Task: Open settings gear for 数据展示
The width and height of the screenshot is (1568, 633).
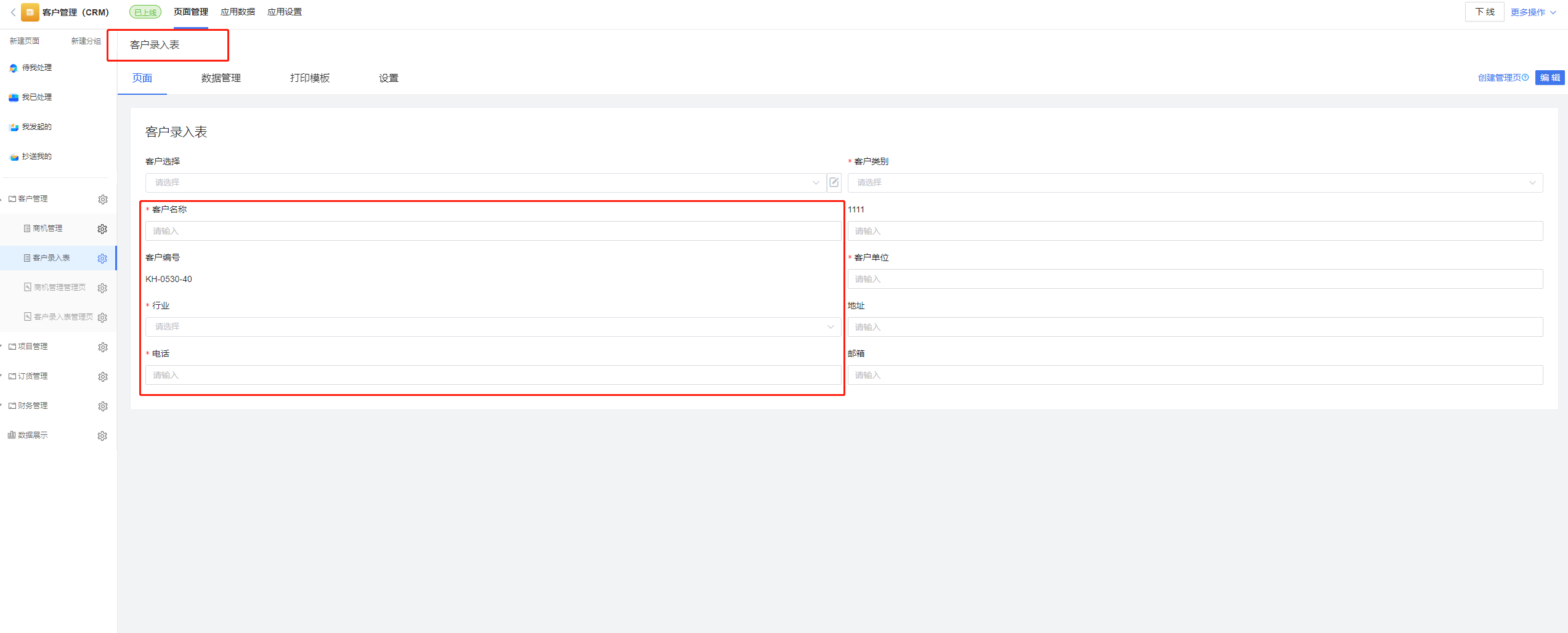Action: point(102,436)
